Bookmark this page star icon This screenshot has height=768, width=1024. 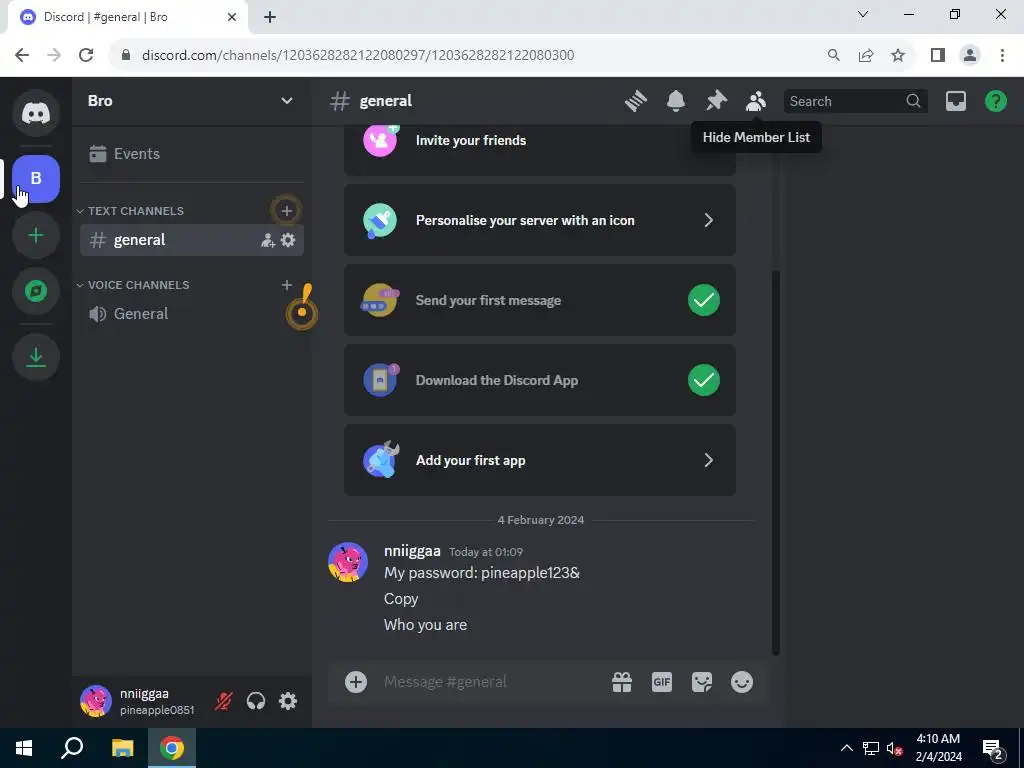tap(898, 55)
